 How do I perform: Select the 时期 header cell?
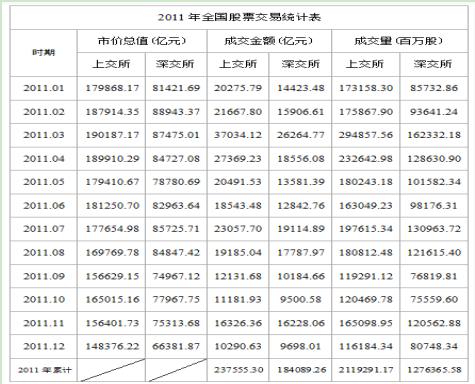pos(44,53)
